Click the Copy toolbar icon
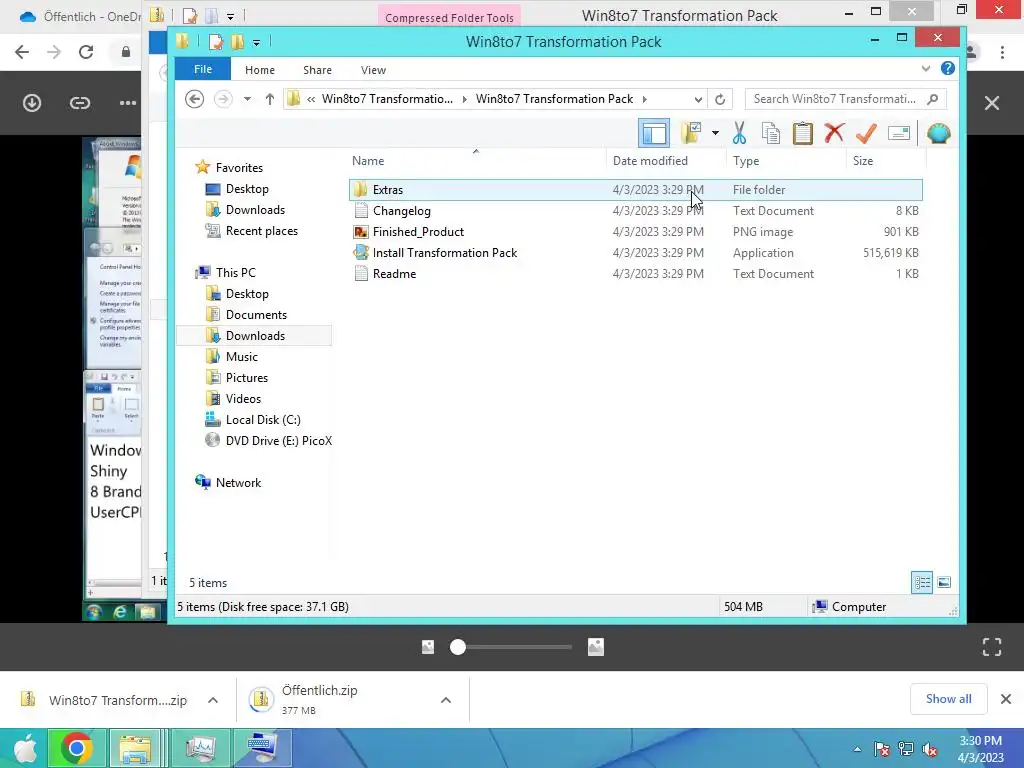This screenshot has height=768, width=1024. click(x=771, y=133)
